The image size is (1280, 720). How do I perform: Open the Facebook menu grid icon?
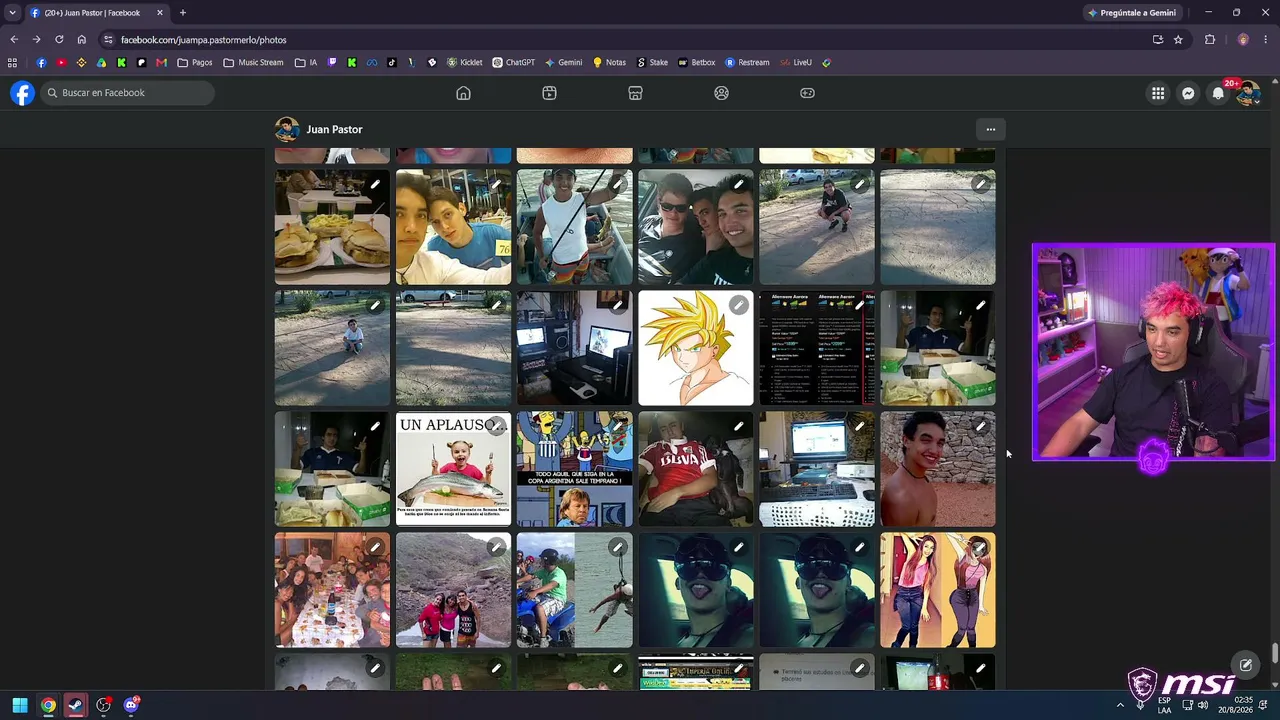pos(1158,93)
